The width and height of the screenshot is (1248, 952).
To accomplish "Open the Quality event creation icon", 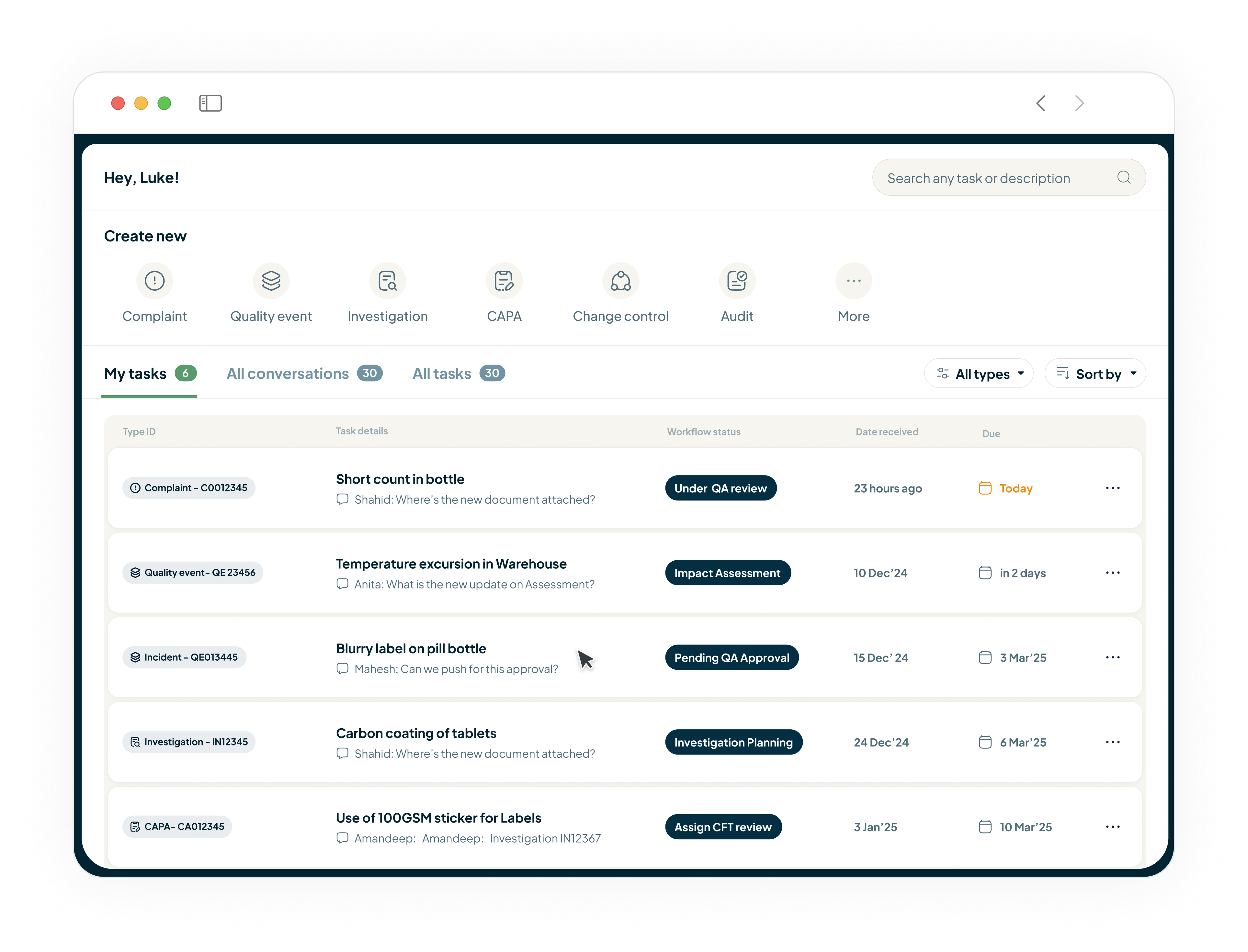I will [x=271, y=281].
